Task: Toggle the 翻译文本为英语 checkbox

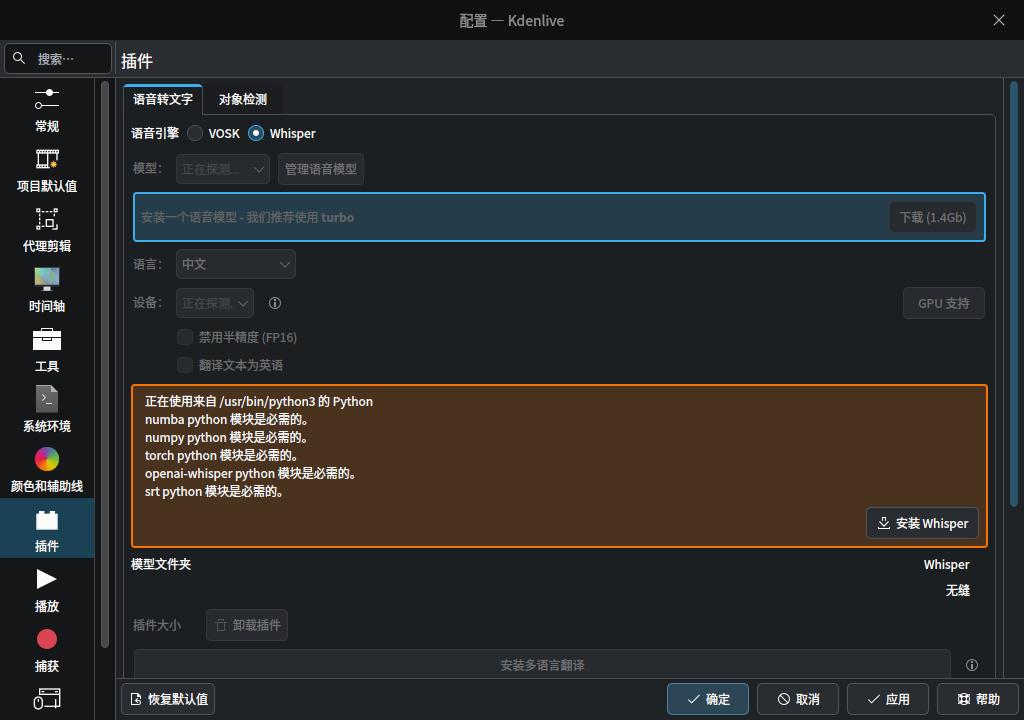Action: pyautogui.click(x=231, y=365)
